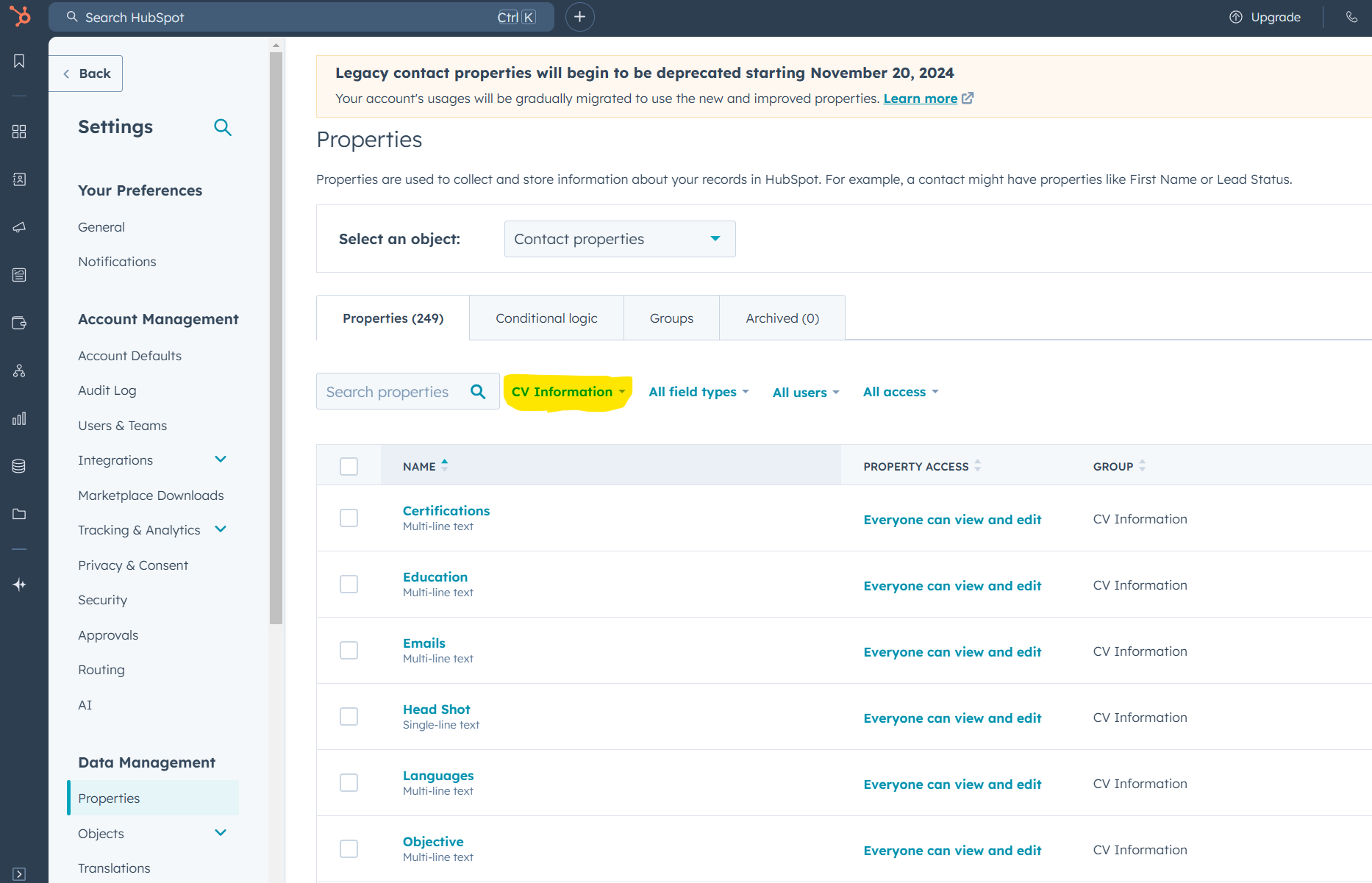
Task: Sort by Name column arrow
Action: pos(444,465)
